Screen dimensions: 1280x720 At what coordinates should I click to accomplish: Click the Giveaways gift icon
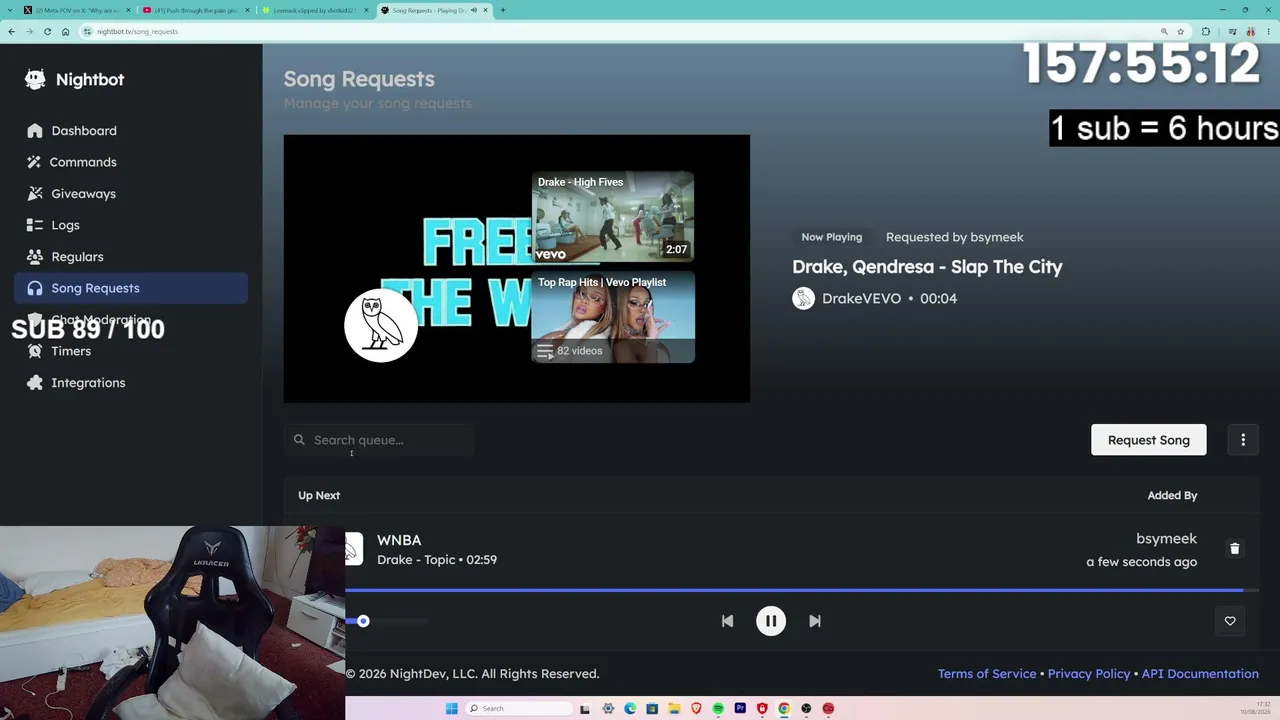(x=35, y=194)
